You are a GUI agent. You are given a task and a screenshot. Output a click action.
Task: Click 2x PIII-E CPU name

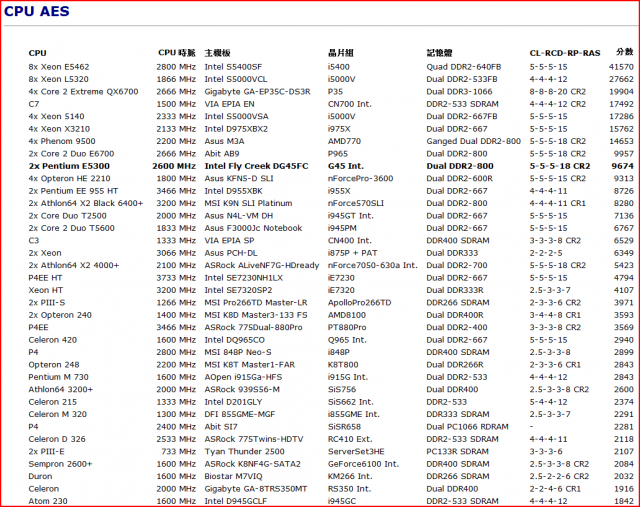tap(47, 451)
